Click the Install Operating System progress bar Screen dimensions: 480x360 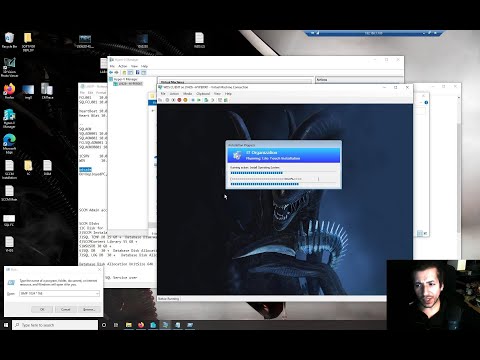tap(283, 173)
